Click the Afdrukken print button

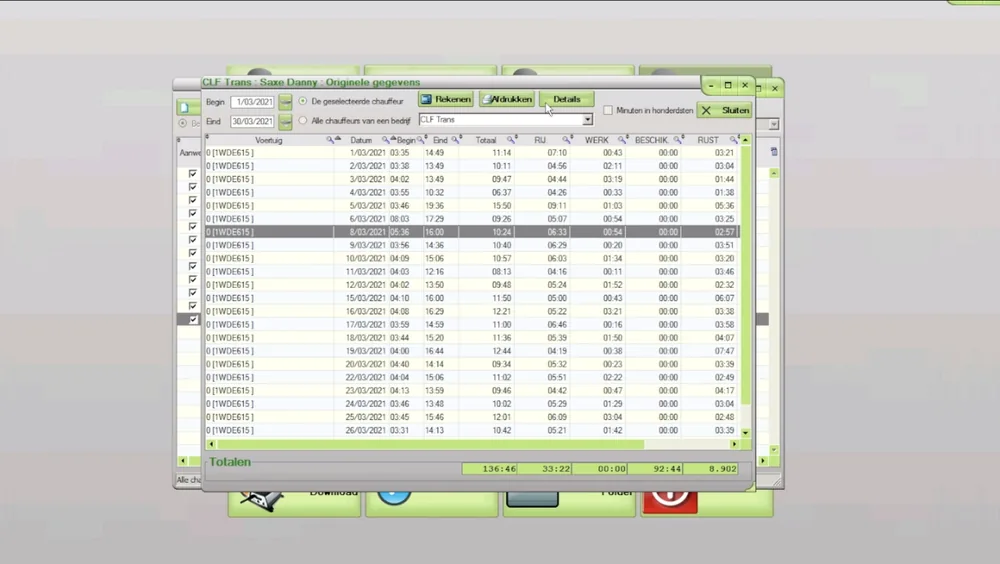[x=507, y=100]
